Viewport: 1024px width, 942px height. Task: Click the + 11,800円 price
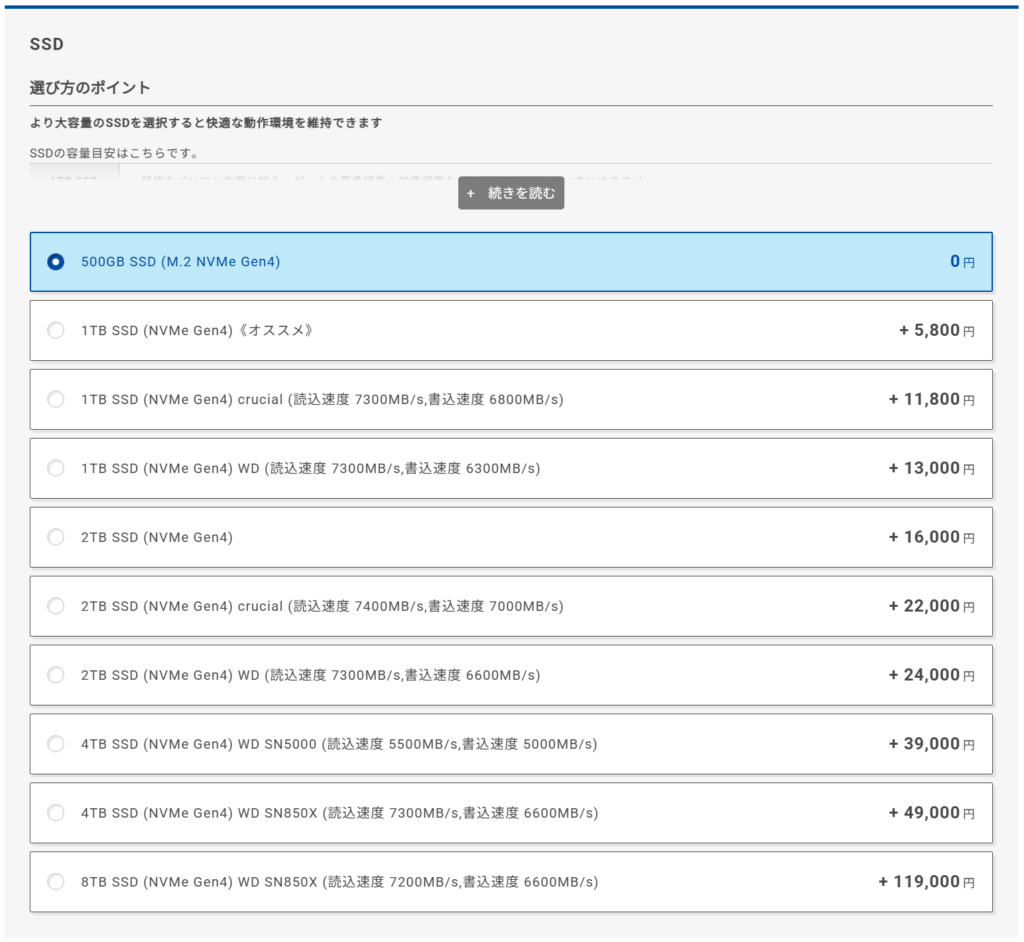(931, 399)
